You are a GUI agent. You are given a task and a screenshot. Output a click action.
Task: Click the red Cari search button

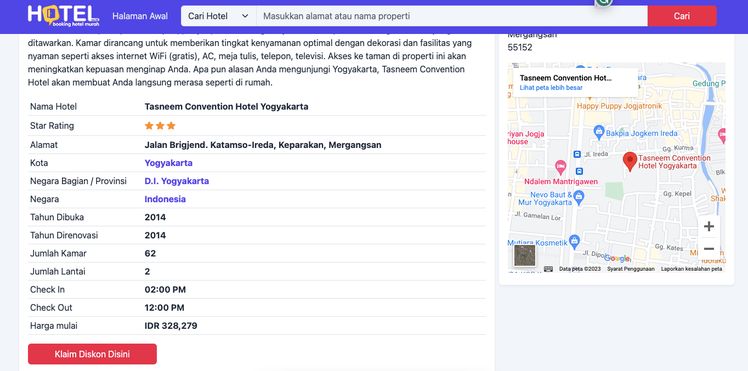coord(682,16)
